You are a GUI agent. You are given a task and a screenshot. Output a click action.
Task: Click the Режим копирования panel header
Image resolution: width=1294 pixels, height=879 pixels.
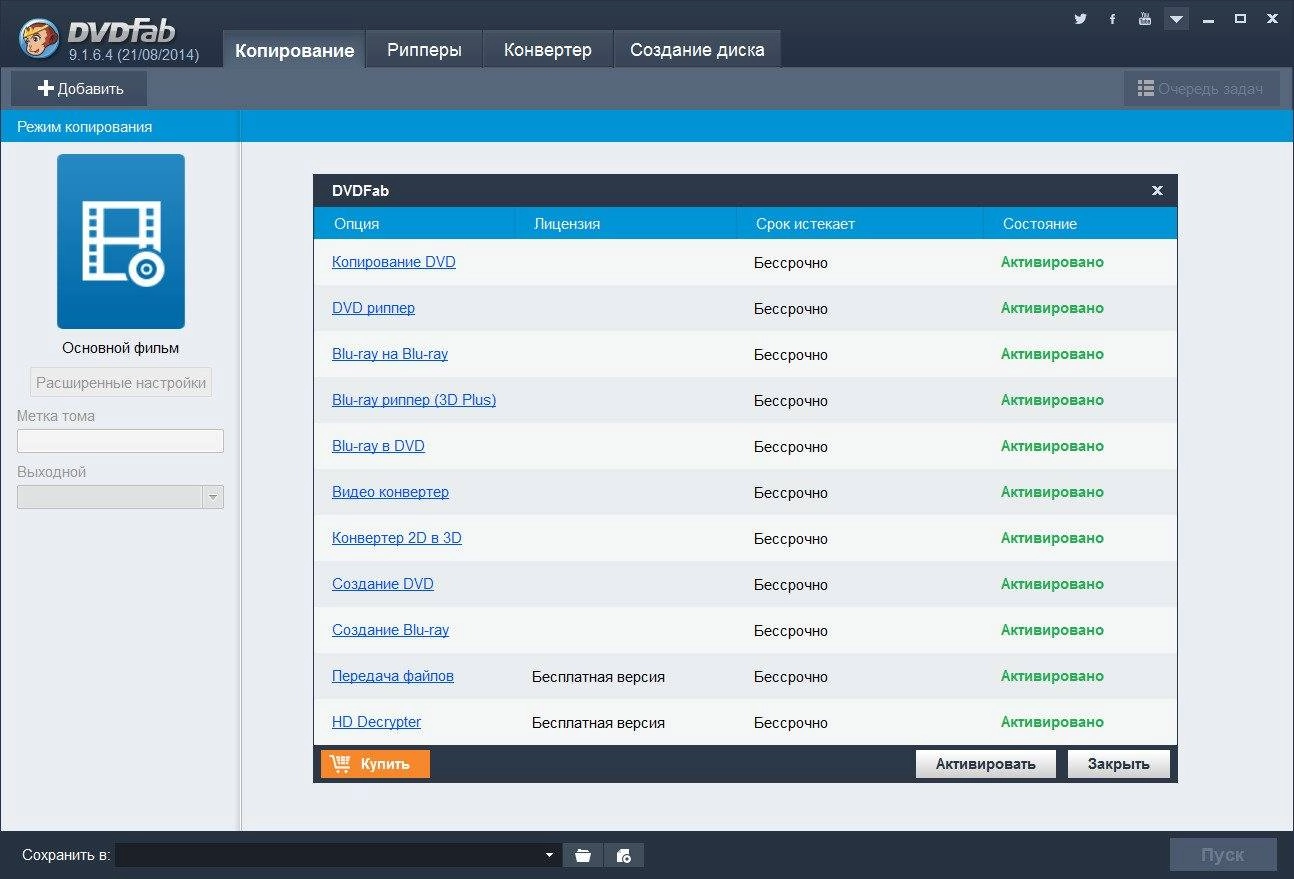tap(119, 127)
